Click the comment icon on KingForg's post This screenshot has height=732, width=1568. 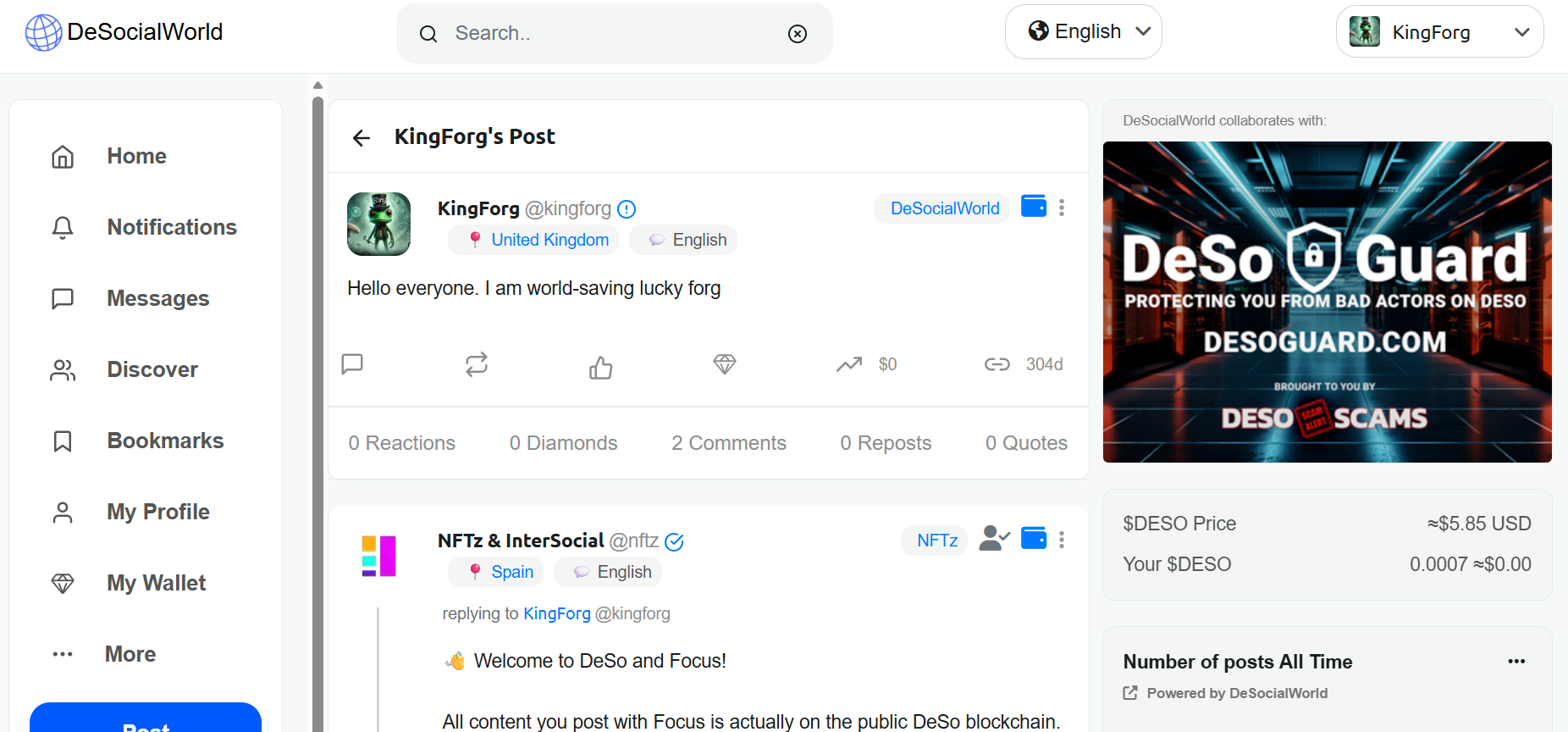(x=352, y=364)
